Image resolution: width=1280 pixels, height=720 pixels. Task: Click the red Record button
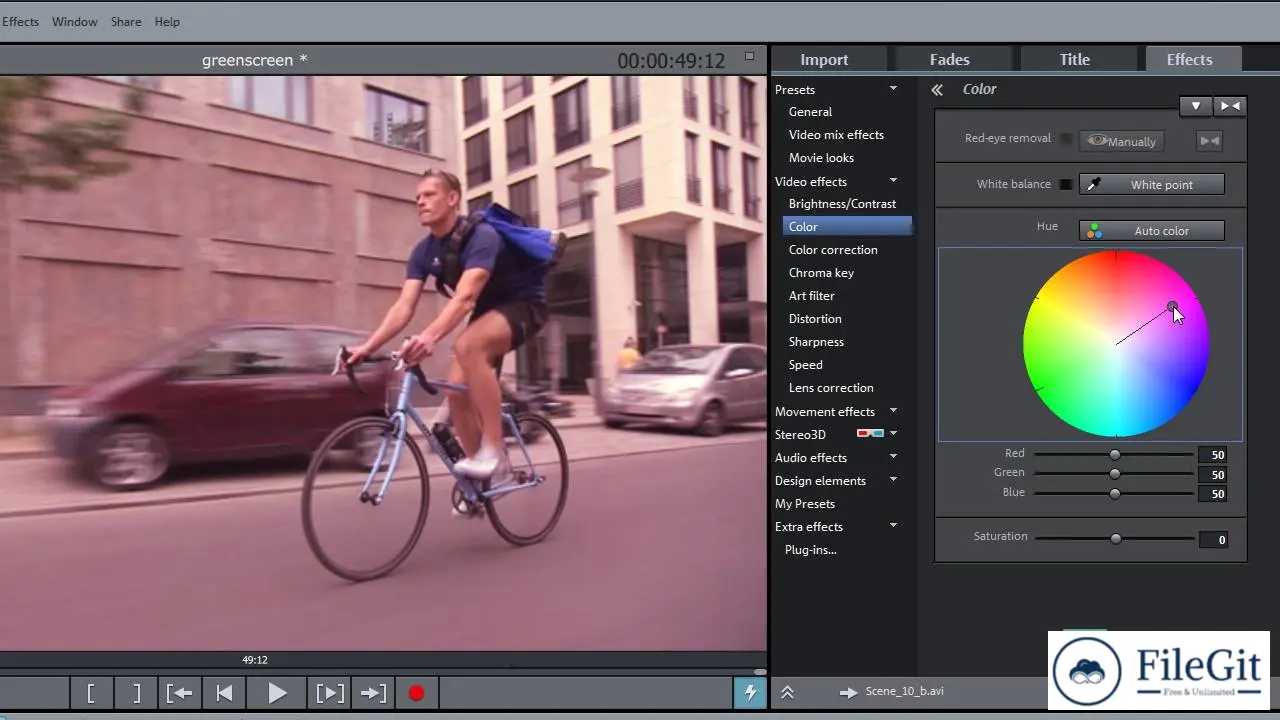coord(417,692)
